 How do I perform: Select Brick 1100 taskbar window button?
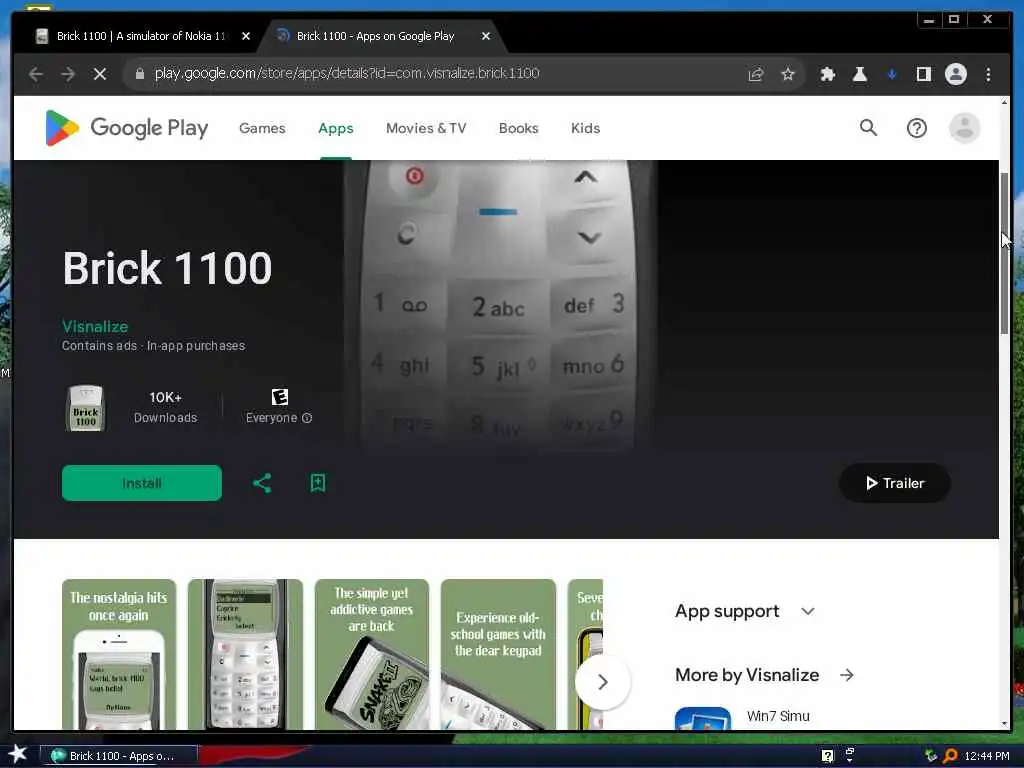click(x=118, y=756)
